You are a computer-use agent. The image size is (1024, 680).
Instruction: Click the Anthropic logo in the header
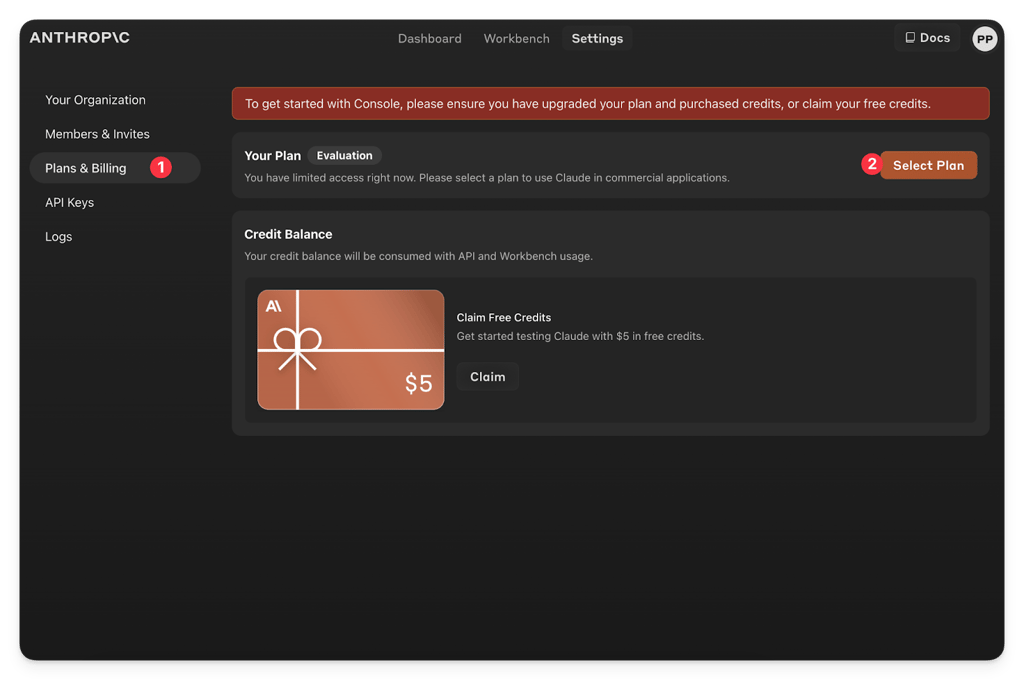tap(80, 38)
